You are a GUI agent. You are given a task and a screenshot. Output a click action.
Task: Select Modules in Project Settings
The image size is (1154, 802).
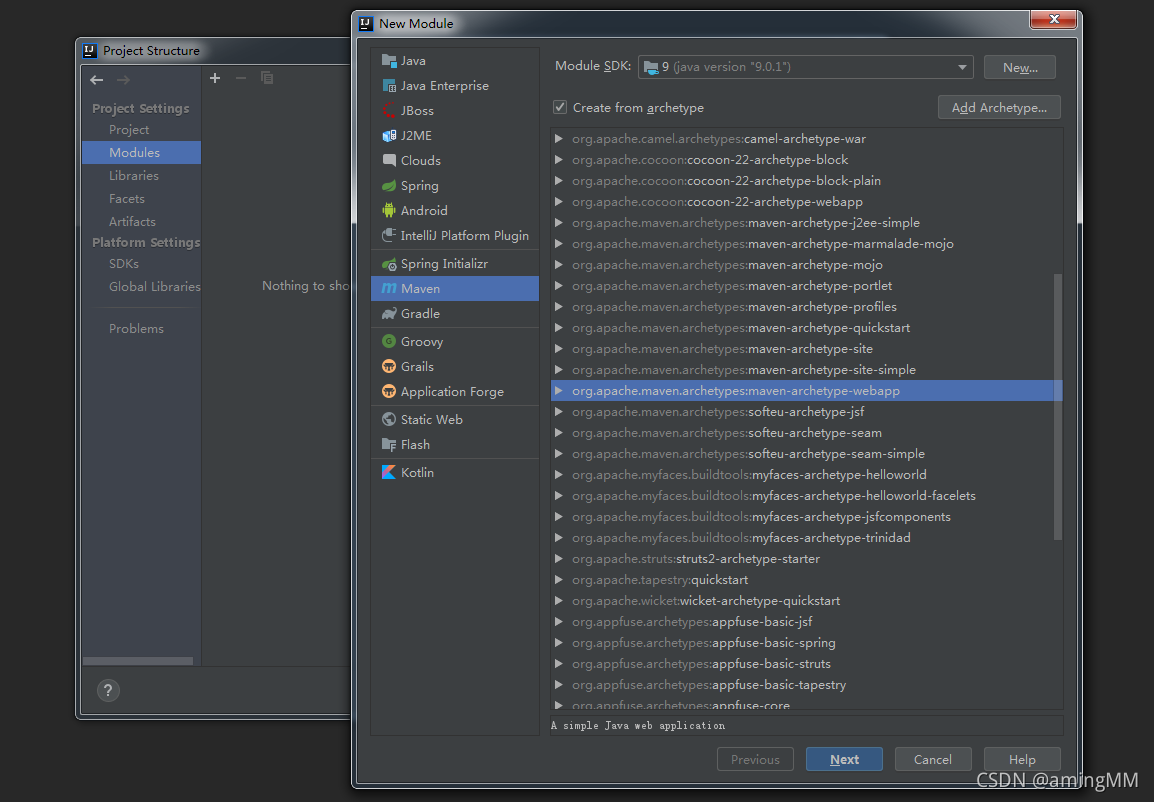(141, 152)
